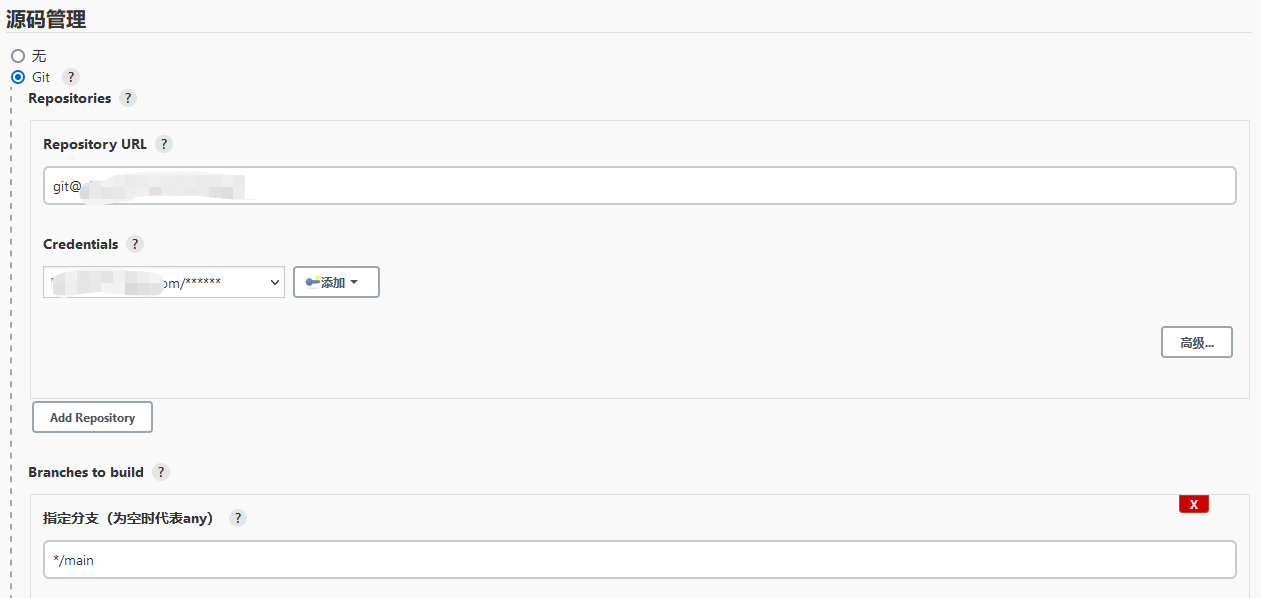Image resolution: width=1261 pixels, height=598 pixels.
Task: Select the Git radio button
Action: tap(18, 77)
